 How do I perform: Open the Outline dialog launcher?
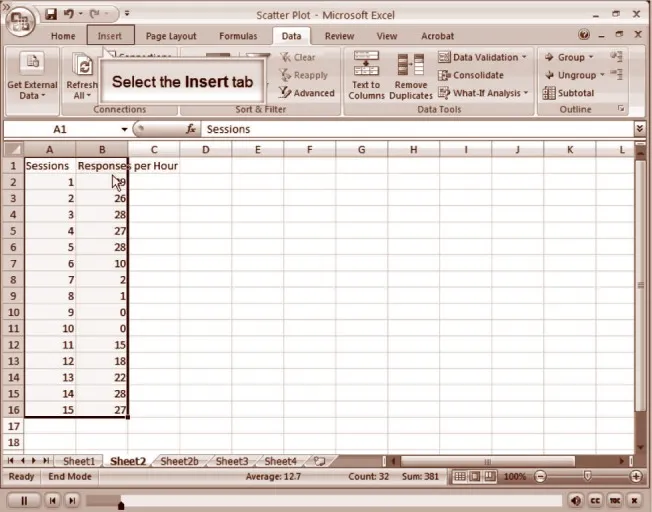[621, 109]
